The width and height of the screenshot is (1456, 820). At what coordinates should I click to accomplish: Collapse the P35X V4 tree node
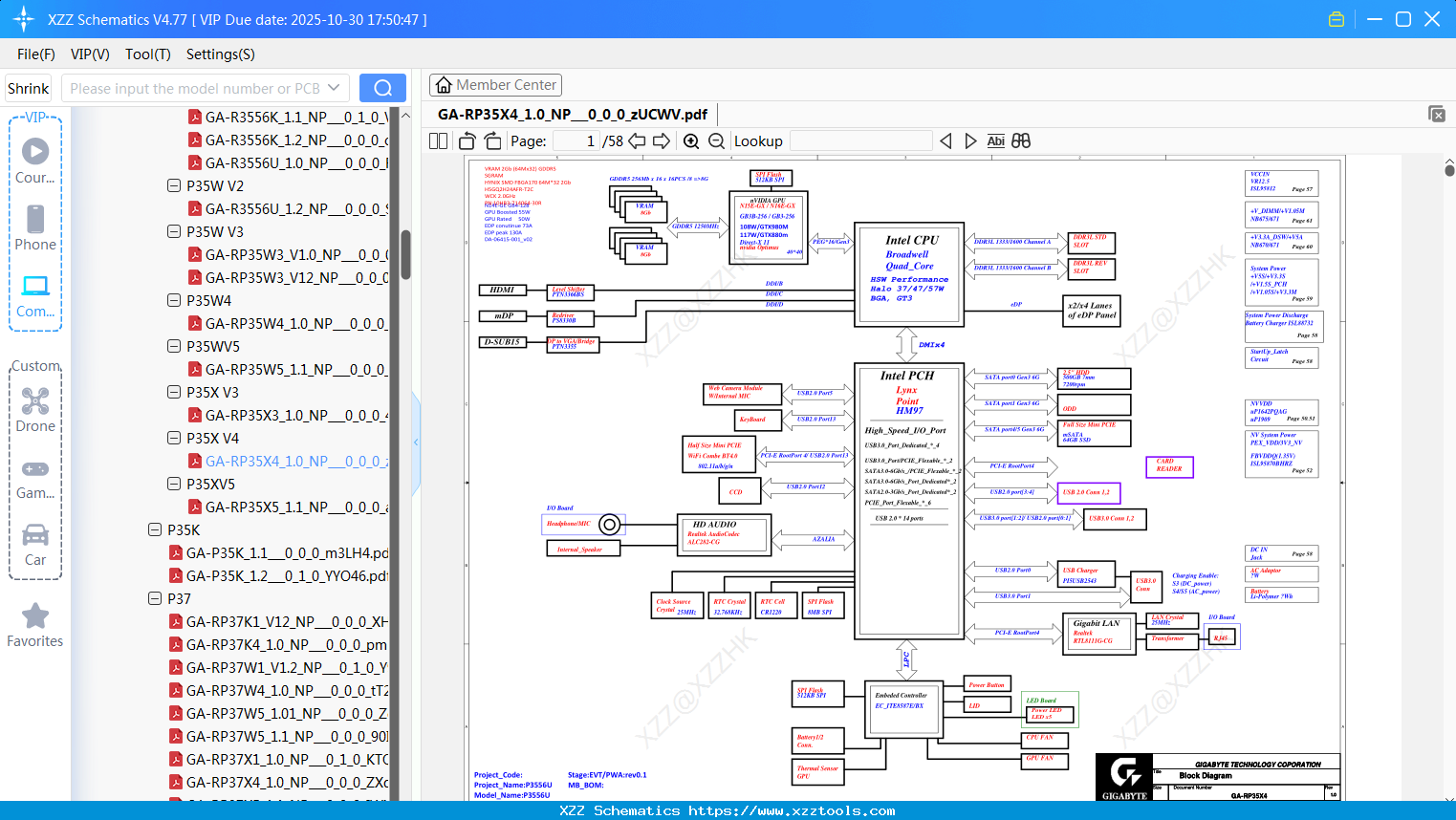coord(174,438)
